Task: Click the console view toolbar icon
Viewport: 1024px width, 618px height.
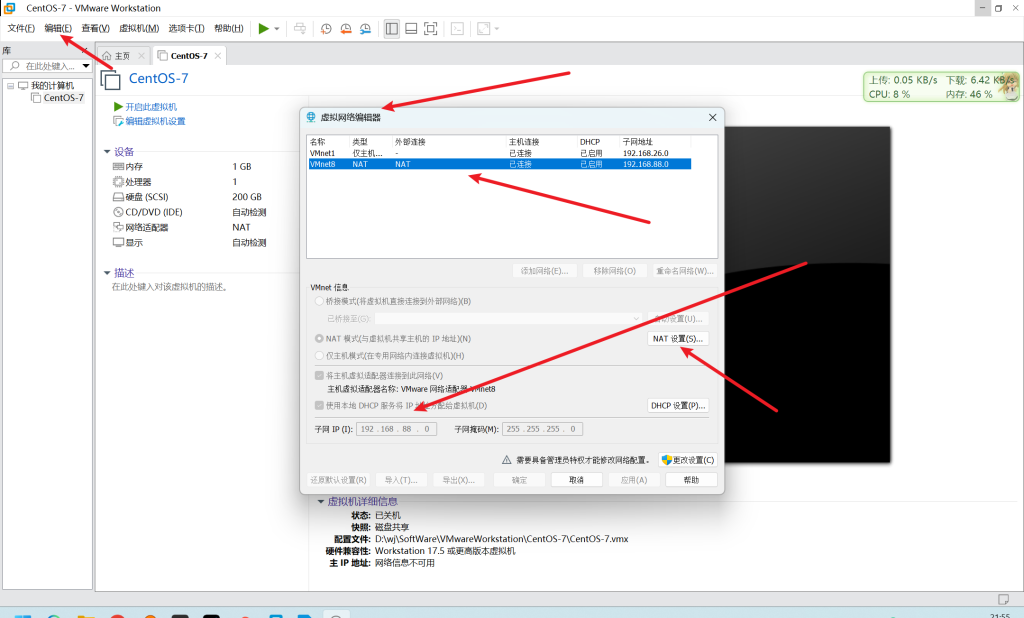Action: coord(457,29)
